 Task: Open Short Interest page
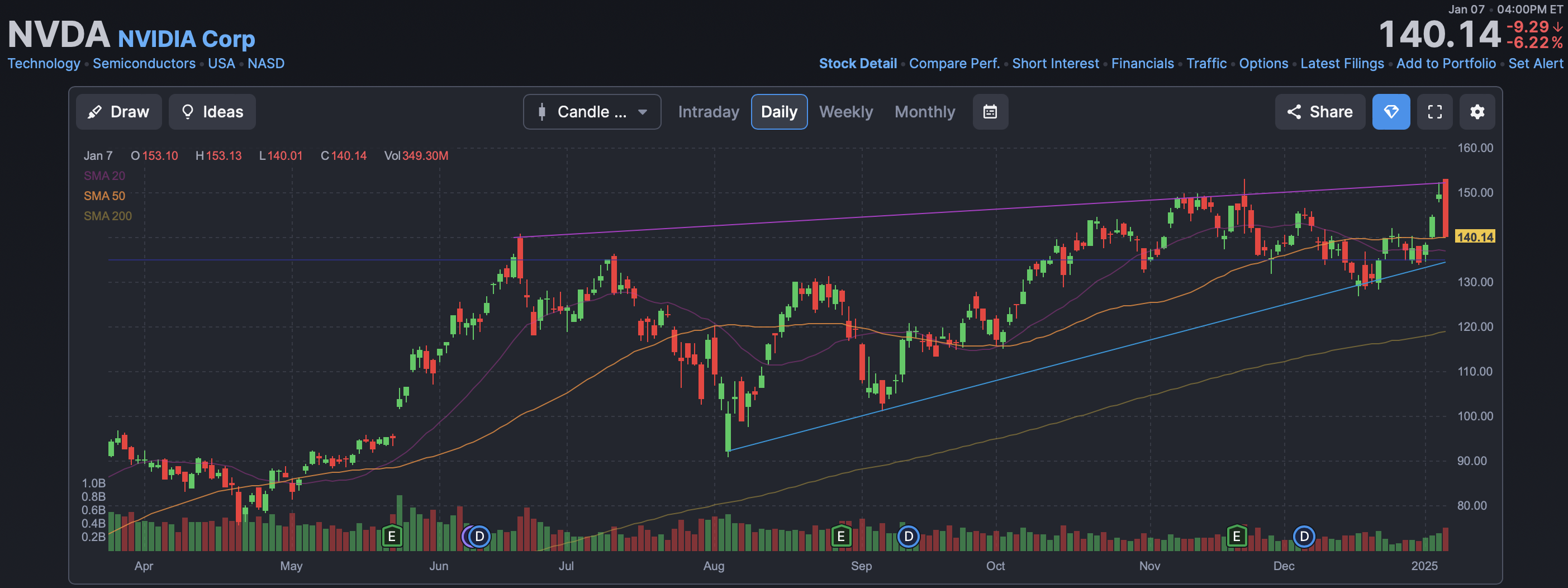click(1056, 63)
